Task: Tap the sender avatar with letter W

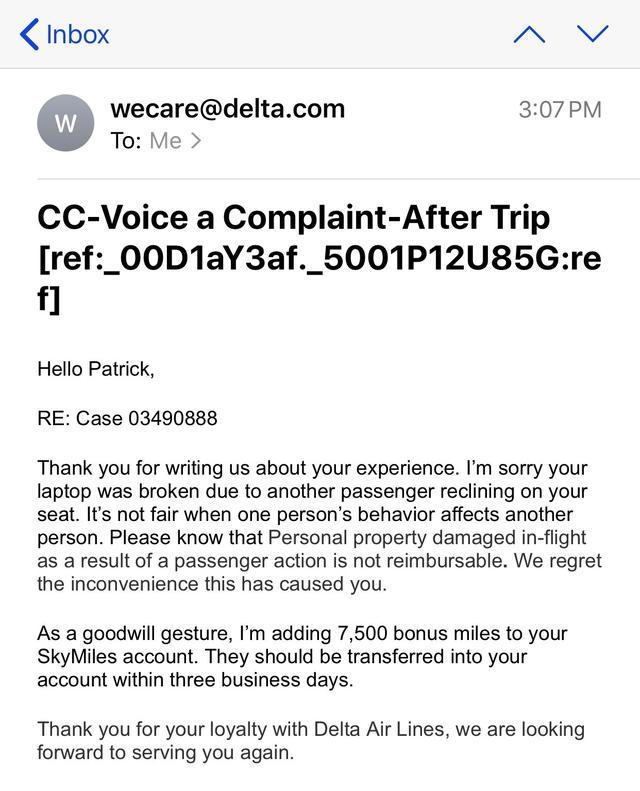Action: coord(65,124)
